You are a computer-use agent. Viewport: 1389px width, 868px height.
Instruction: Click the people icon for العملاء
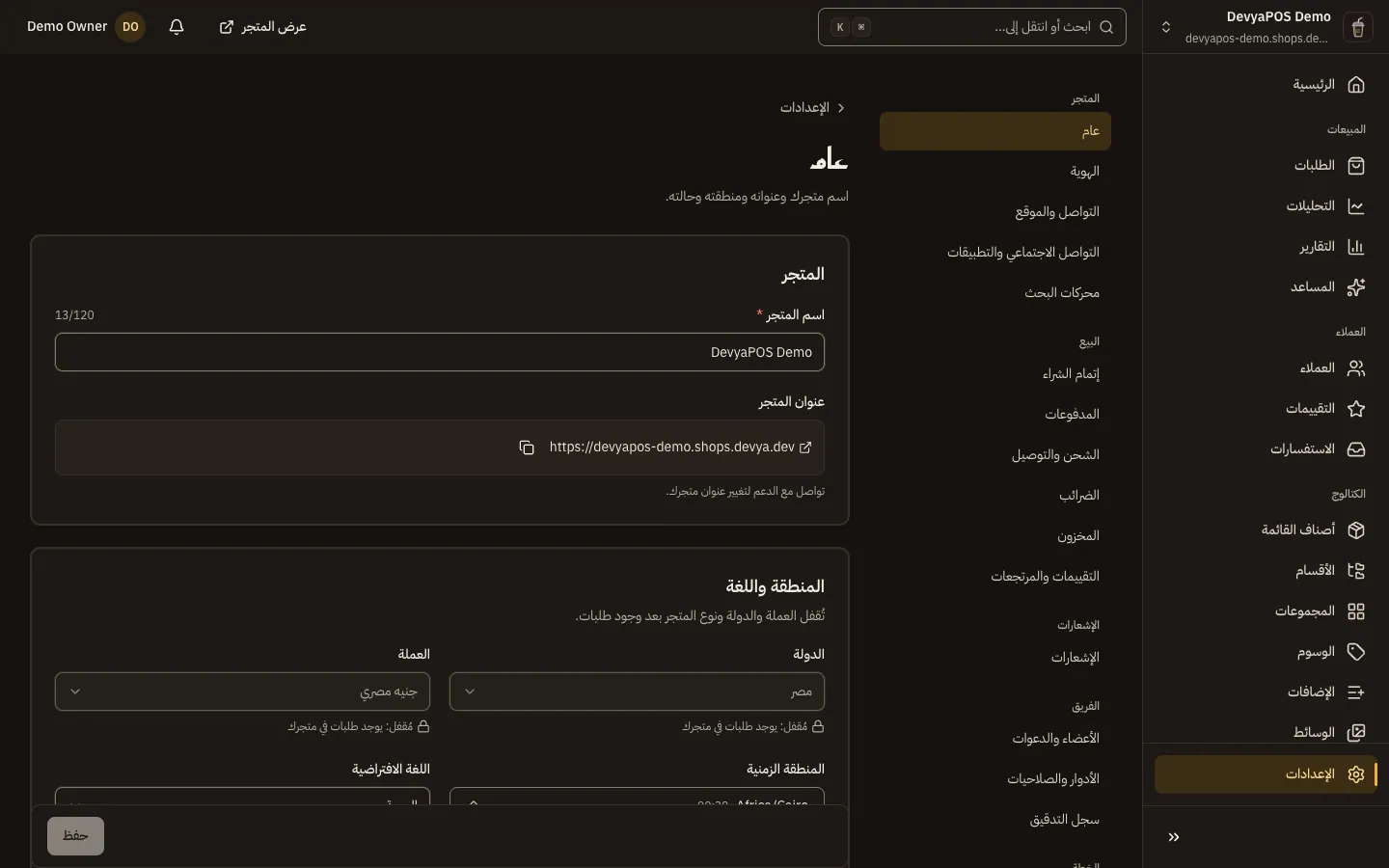tap(1356, 368)
